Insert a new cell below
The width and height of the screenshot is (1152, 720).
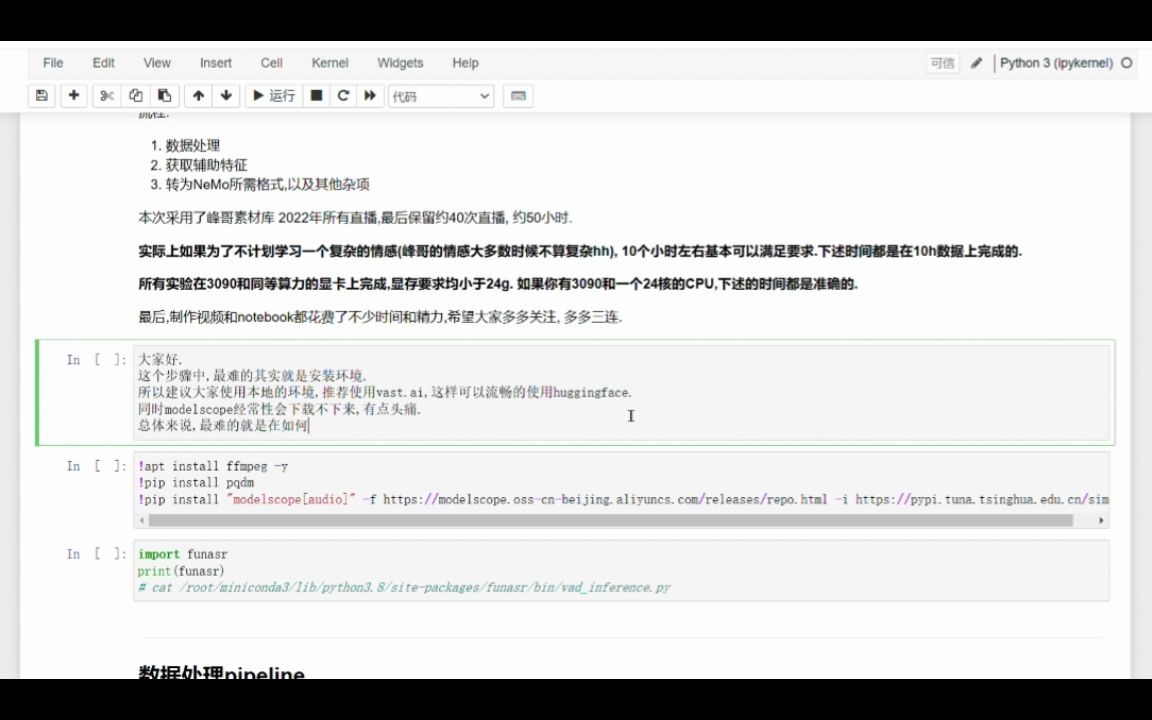[74, 95]
